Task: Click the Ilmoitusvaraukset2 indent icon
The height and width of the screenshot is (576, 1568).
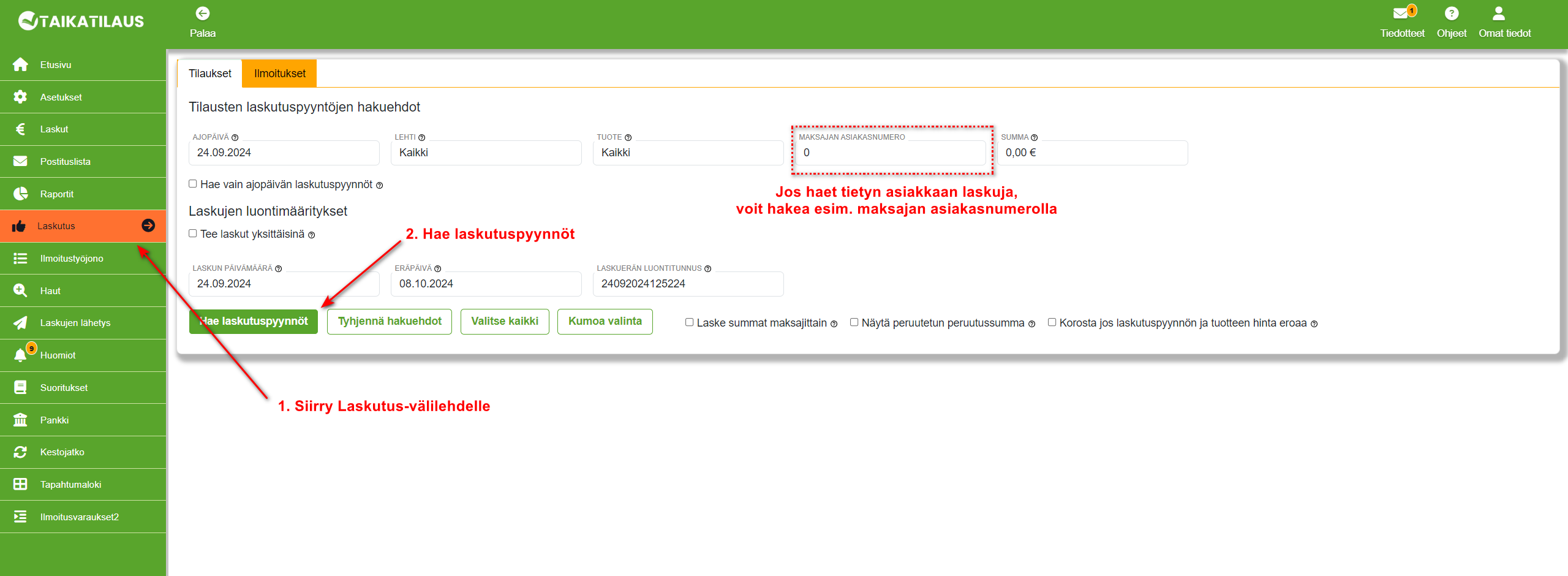Action: point(20,517)
